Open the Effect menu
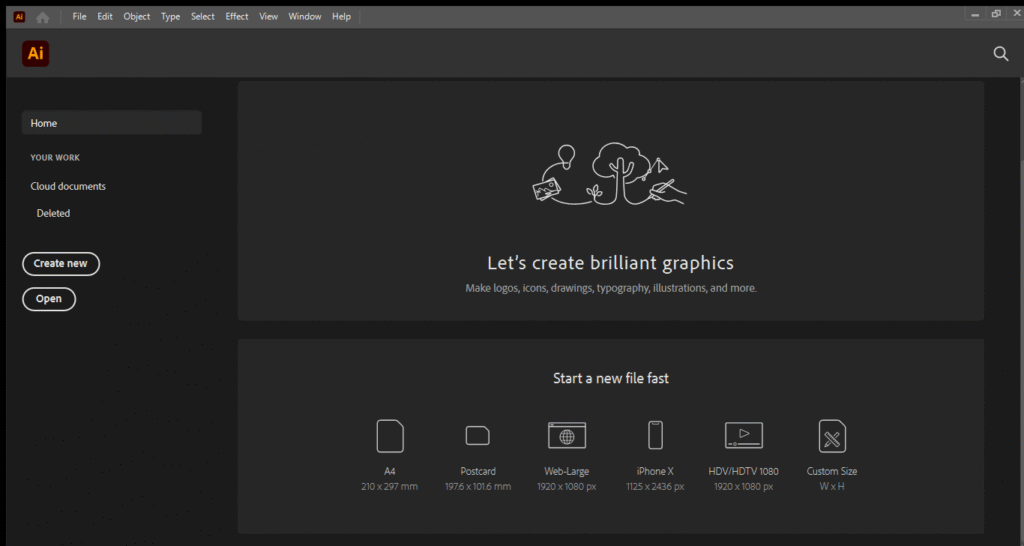 tap(237, 17)
